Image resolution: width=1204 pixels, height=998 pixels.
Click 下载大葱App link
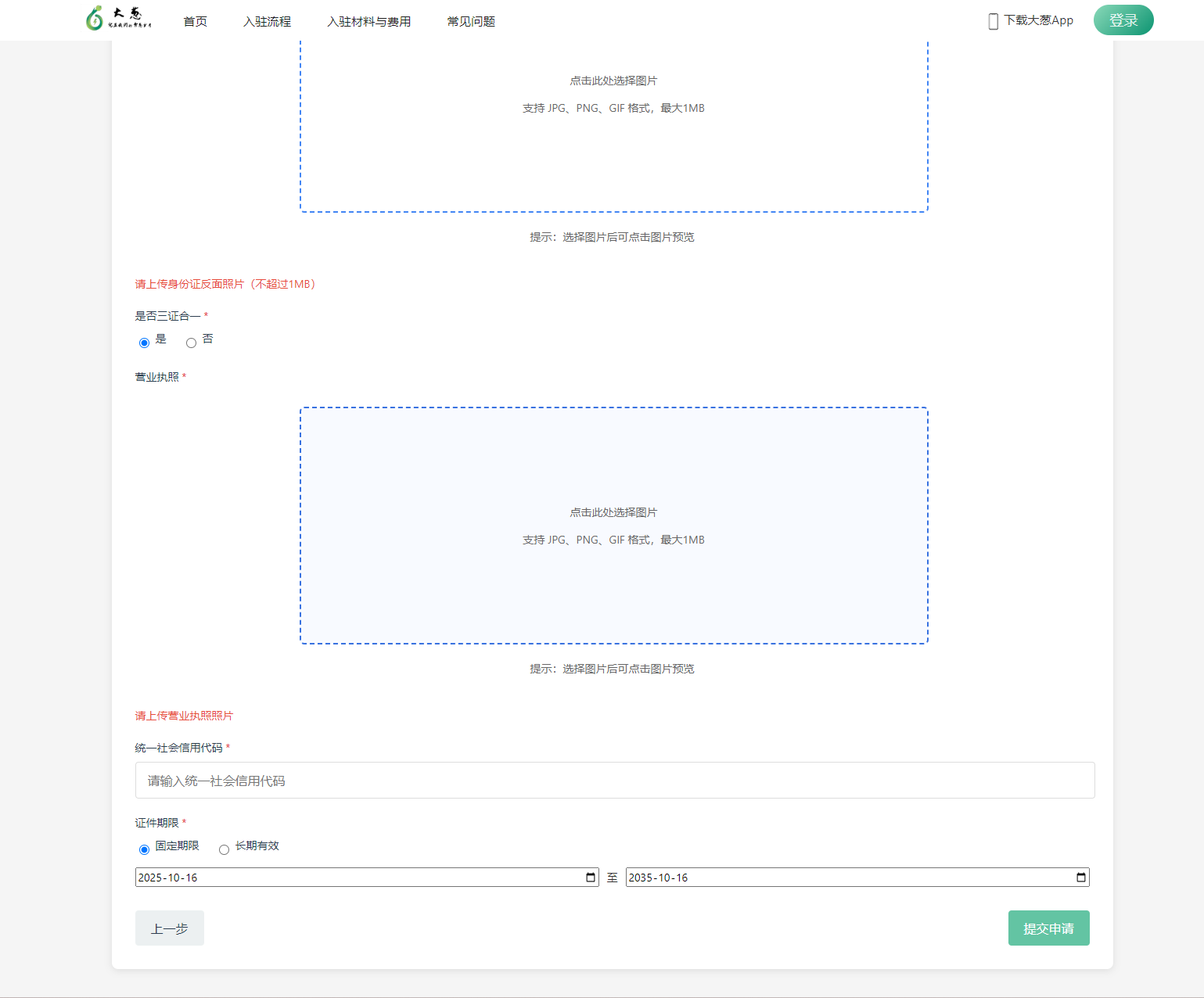pos(1038,20)
